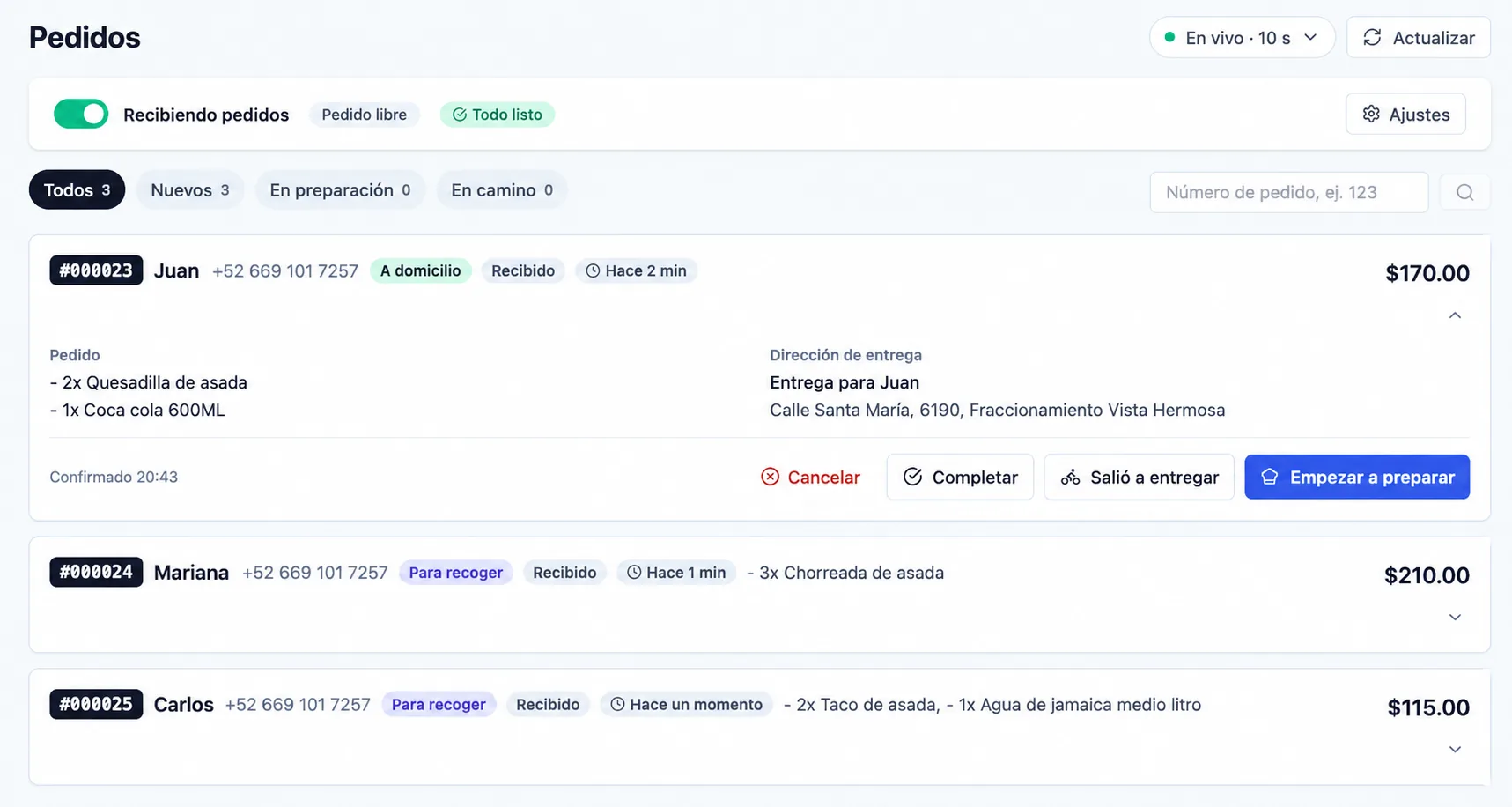This screenshot has height=807, width=1512.
Task: Toggle the Recibiendo pedidos switch off
Action: [81, 114]
